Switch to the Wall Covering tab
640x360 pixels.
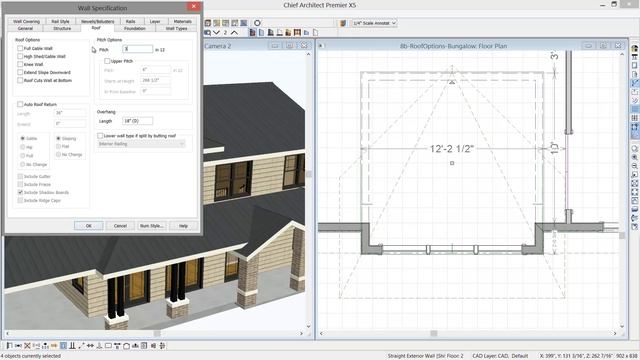26,21
